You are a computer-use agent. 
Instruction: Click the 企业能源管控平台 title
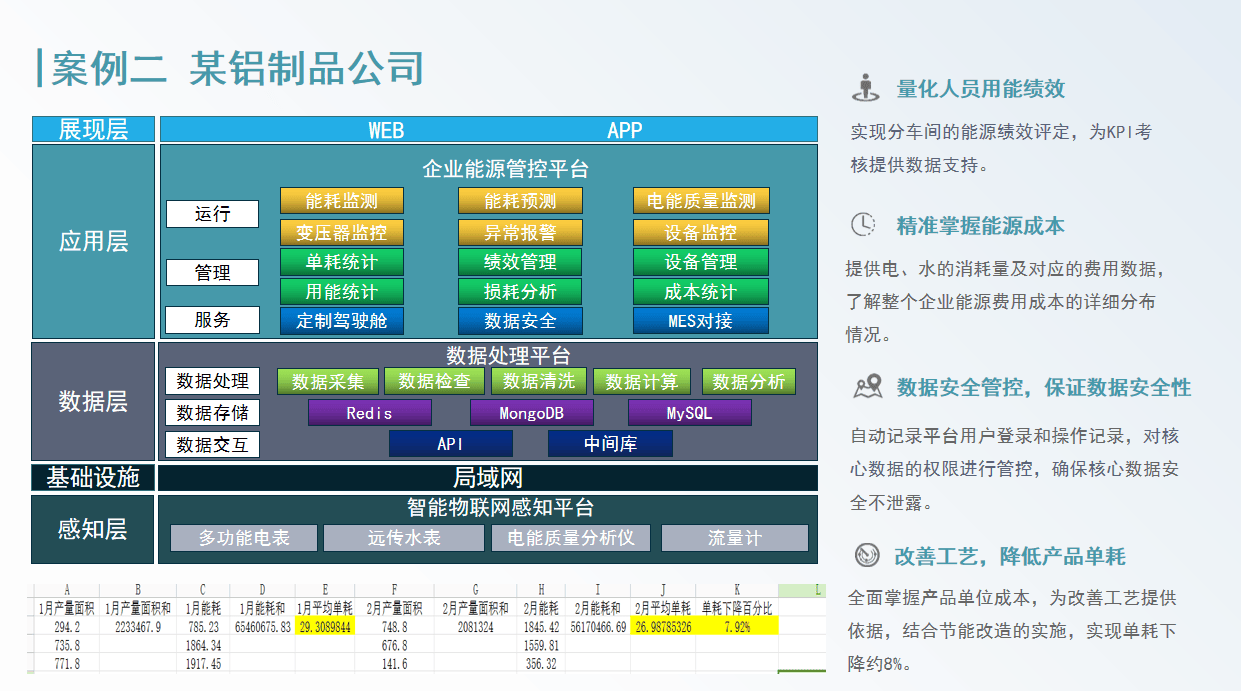pyautogui.click(x=505, y=168)
